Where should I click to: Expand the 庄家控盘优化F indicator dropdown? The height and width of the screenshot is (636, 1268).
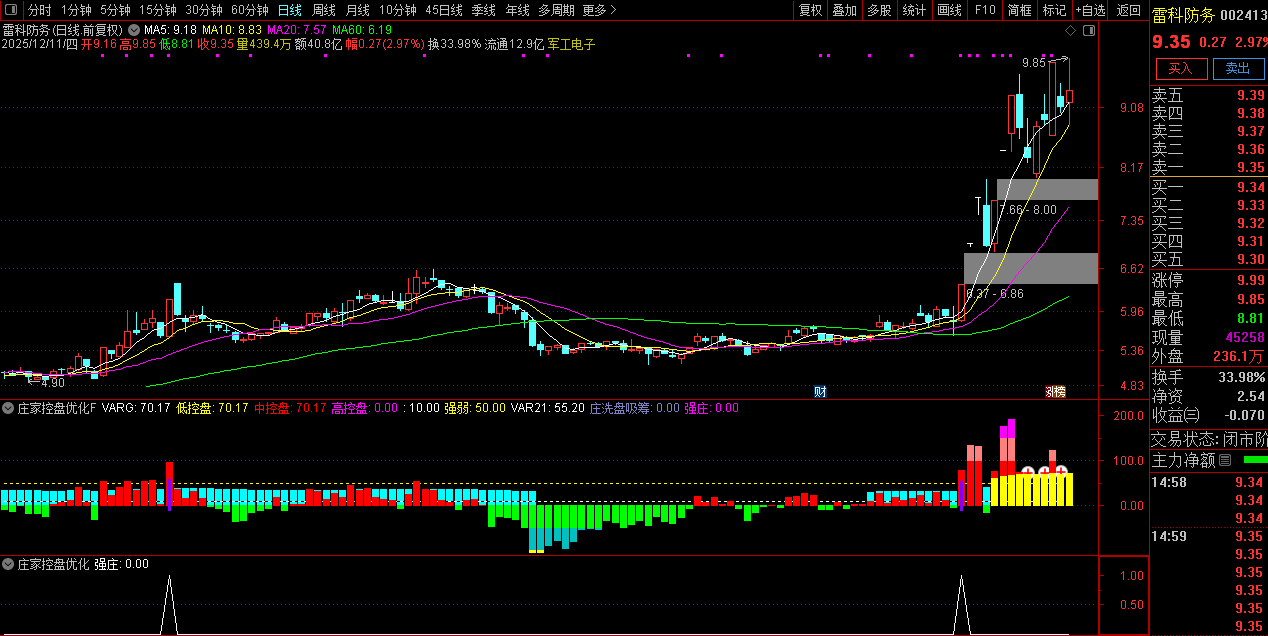coord(8,408)
